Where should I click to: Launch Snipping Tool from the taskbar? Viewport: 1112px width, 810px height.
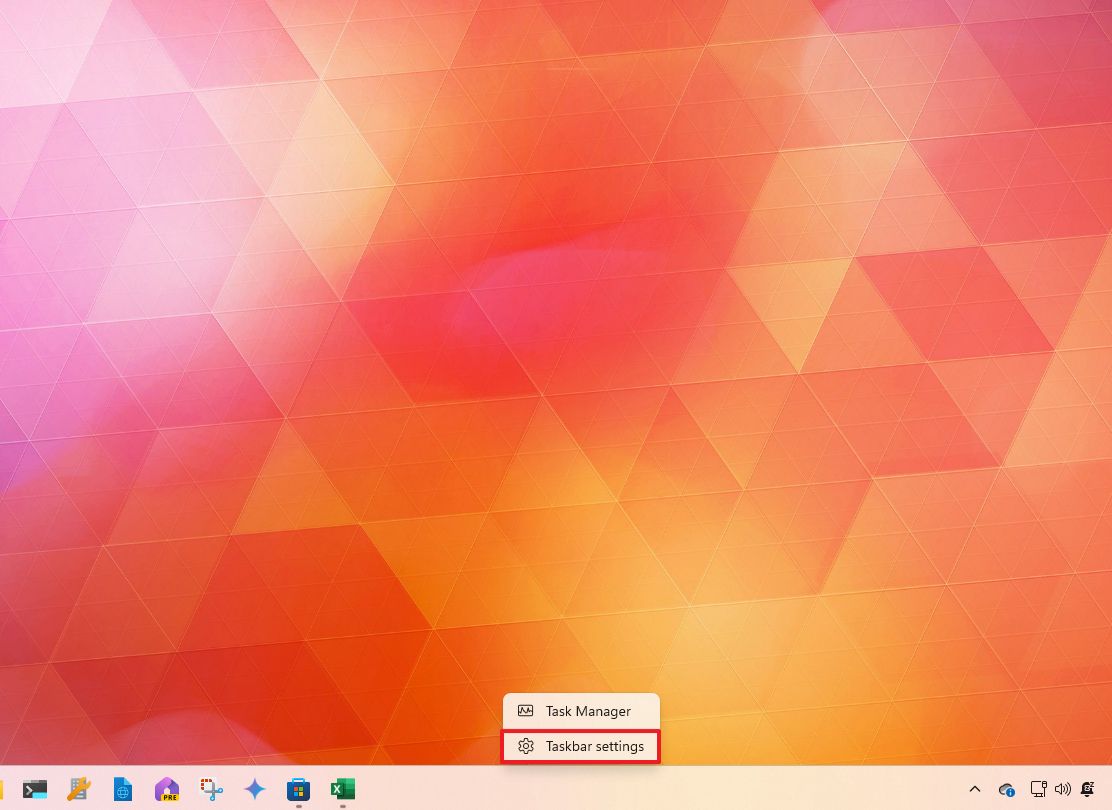coord(211,790)
